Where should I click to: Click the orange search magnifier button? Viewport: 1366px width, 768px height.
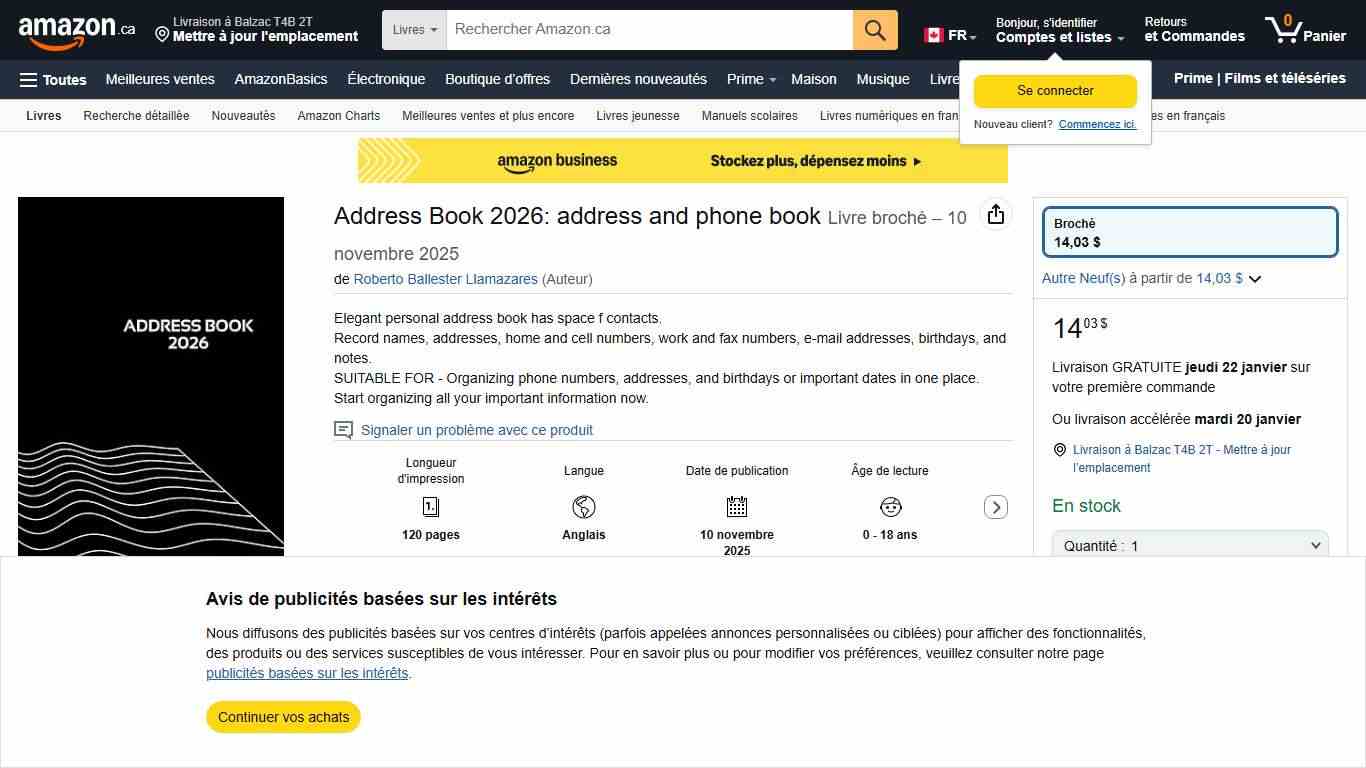pyautogui.click(x=875, y=30)
